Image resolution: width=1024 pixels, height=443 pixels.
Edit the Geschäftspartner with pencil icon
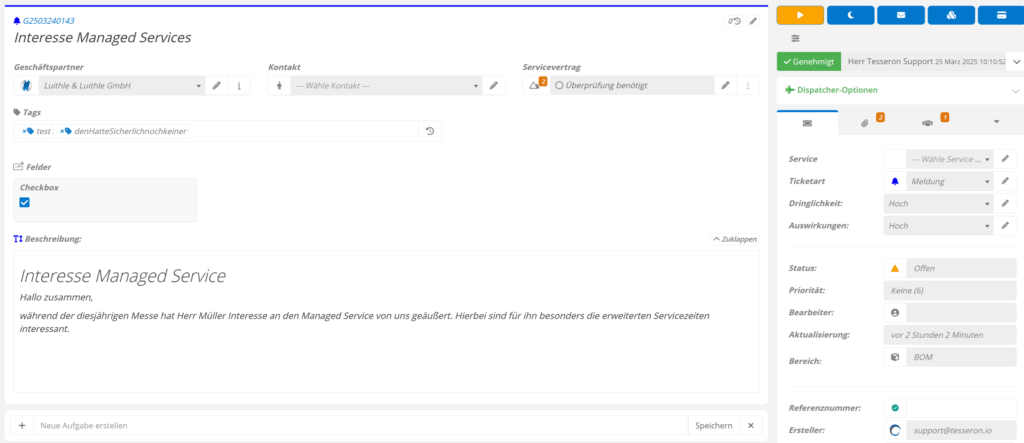(x=217, y=86)
